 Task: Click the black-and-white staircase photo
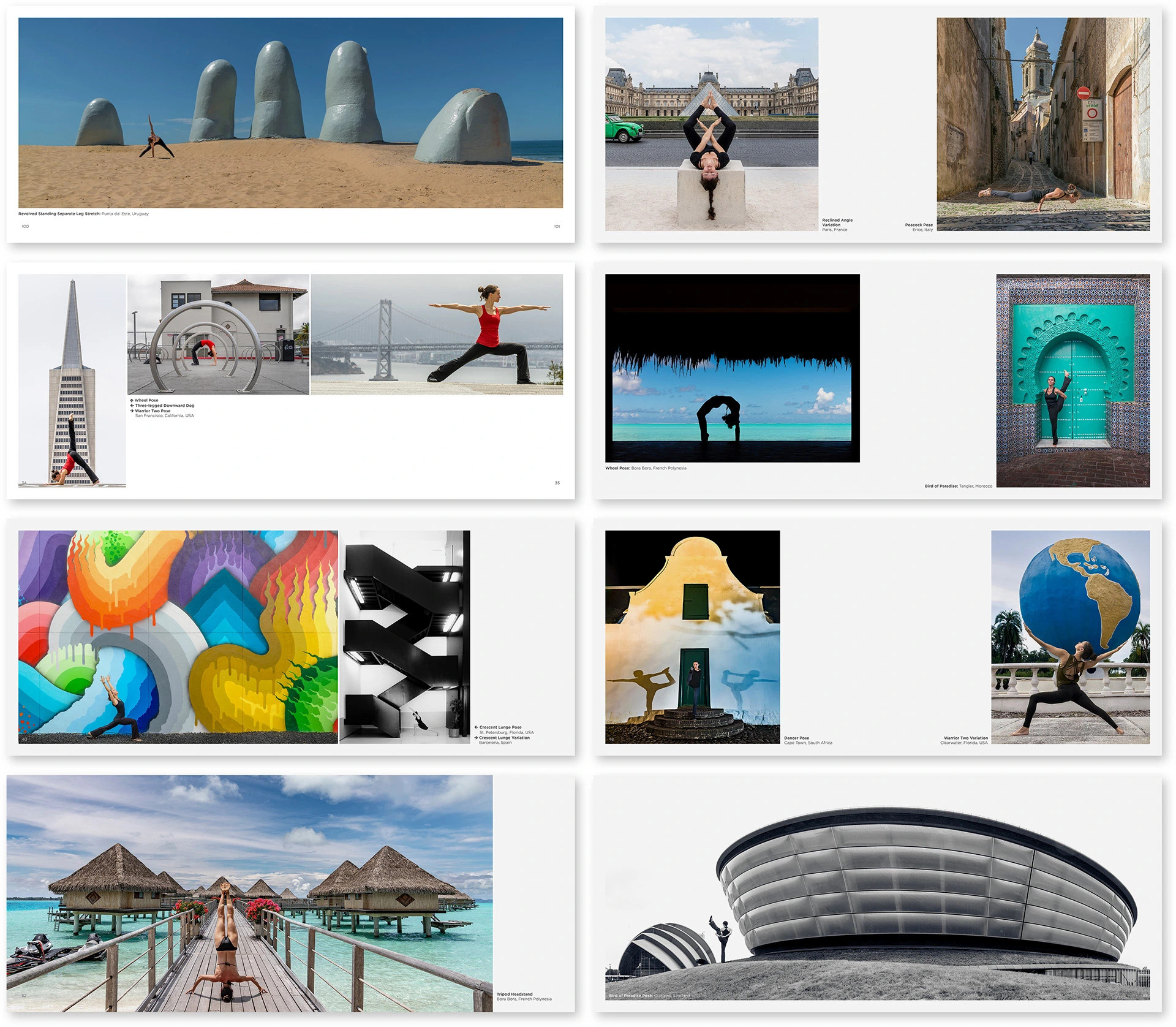pyautogui.click(x=404, y=636)
